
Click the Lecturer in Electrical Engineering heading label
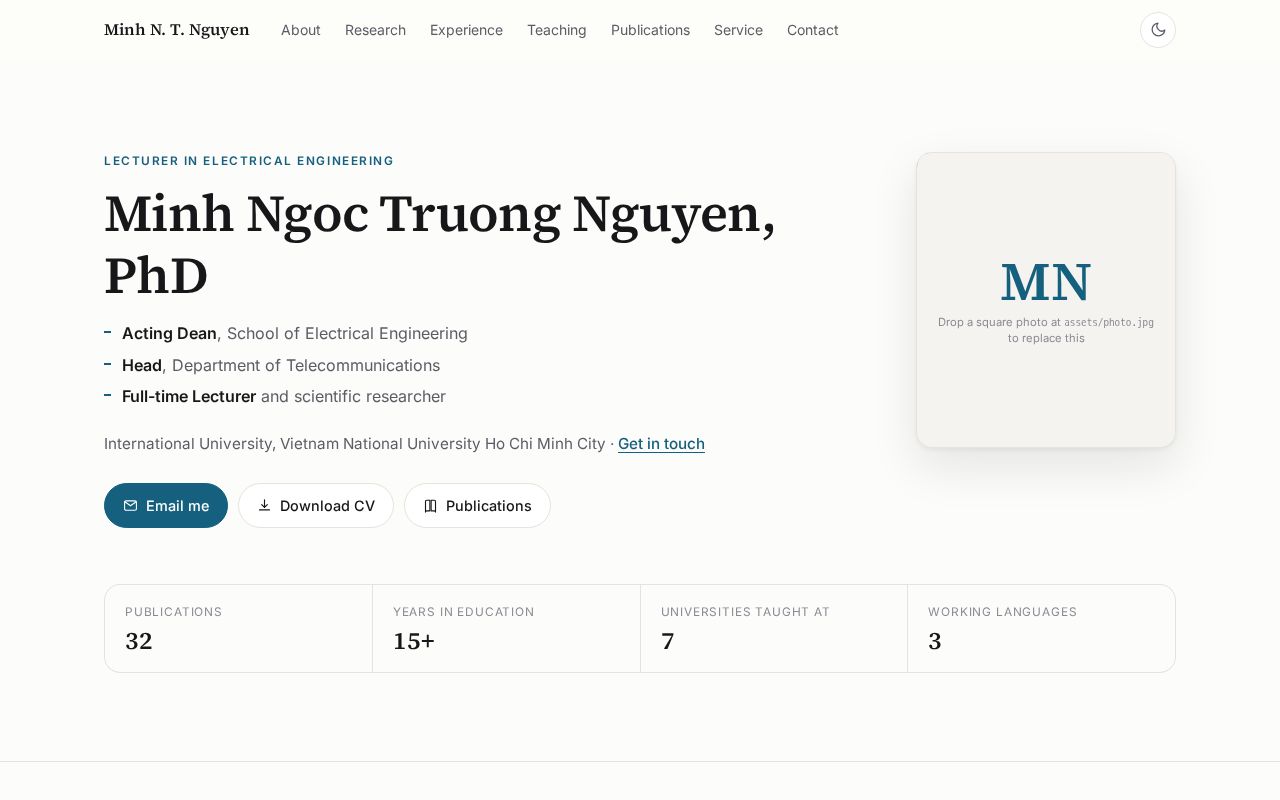click(x=249, y=161)
